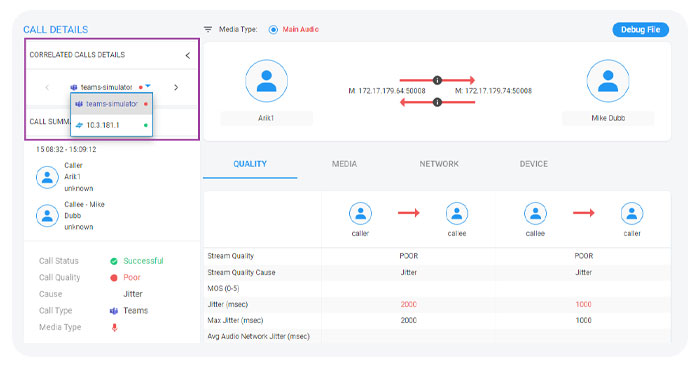The image size is (700, 366).
Task: Go to next correlated call arrow
Action: click(176, 87)
